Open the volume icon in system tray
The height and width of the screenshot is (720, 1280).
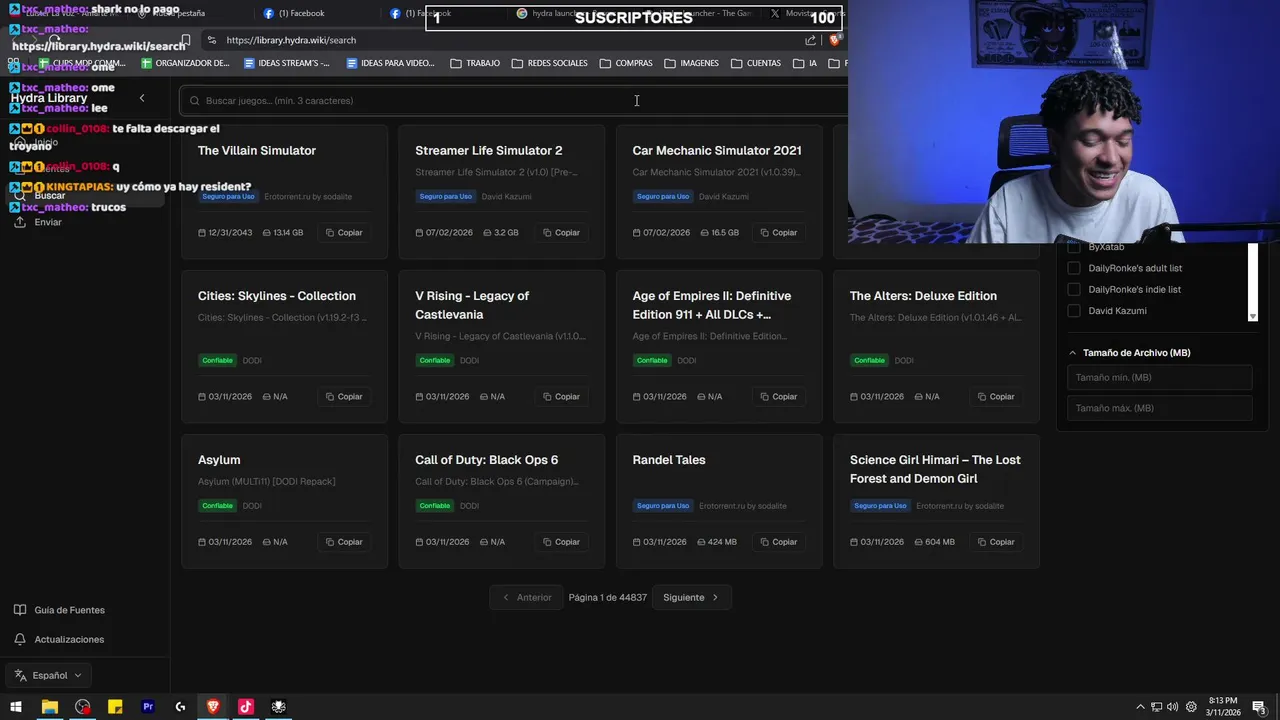[1172, 707]
